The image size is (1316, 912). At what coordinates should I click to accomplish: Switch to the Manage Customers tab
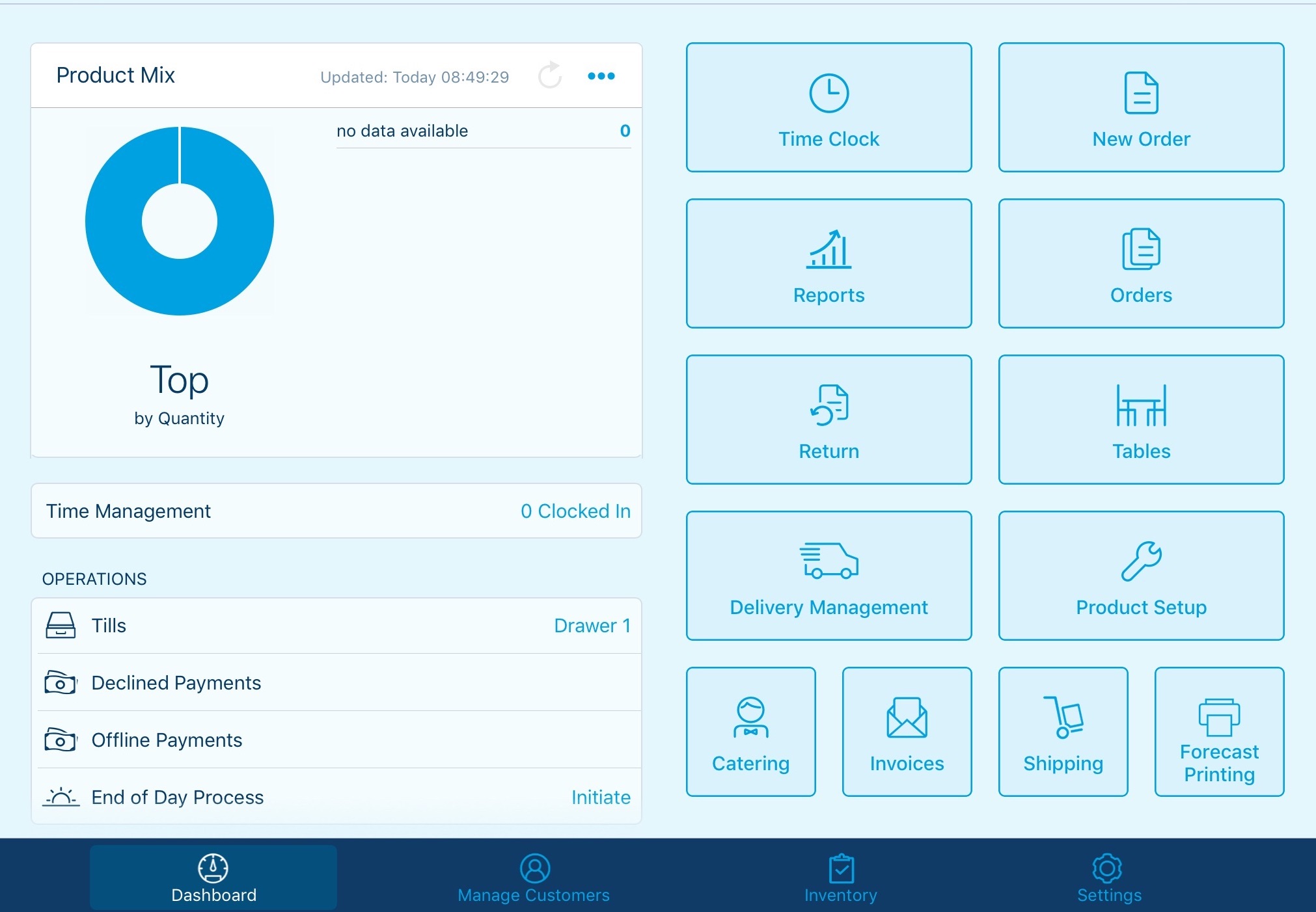coord(533,878)
